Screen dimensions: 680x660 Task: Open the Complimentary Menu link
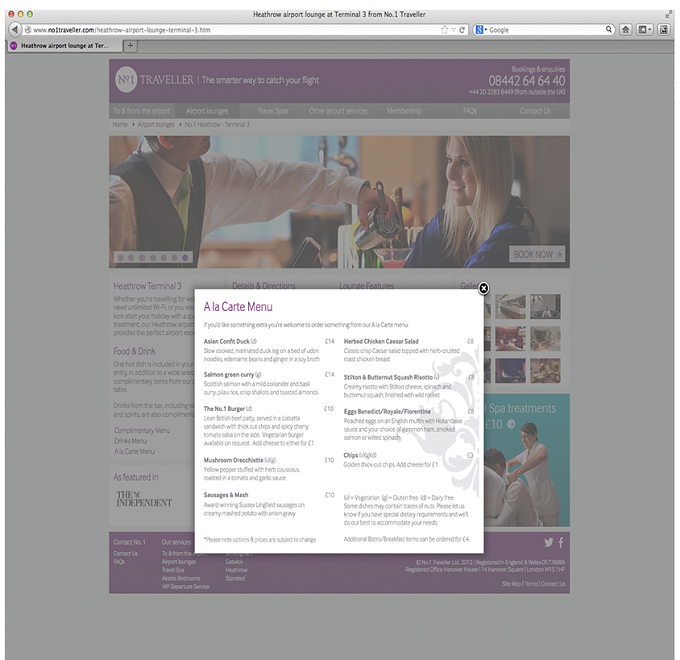(x=142, y=431)
